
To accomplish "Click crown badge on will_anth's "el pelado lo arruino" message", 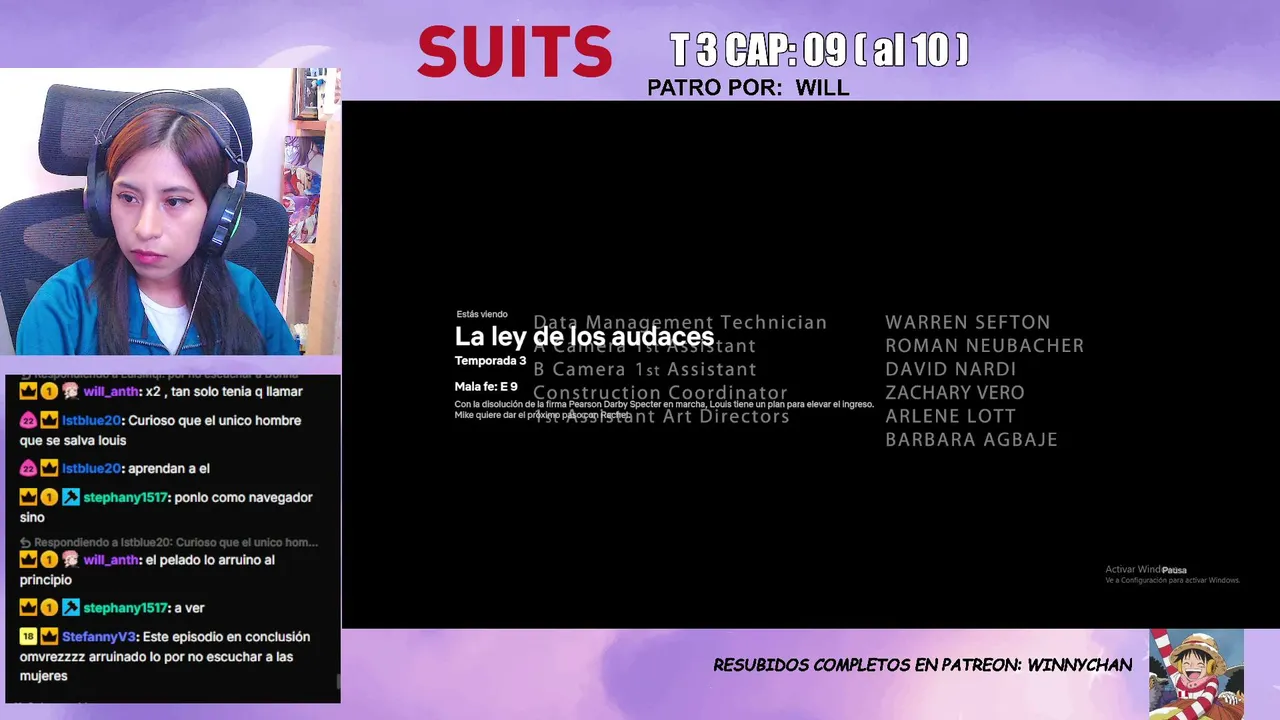I will pyautogui.click(x=28, y=560).
